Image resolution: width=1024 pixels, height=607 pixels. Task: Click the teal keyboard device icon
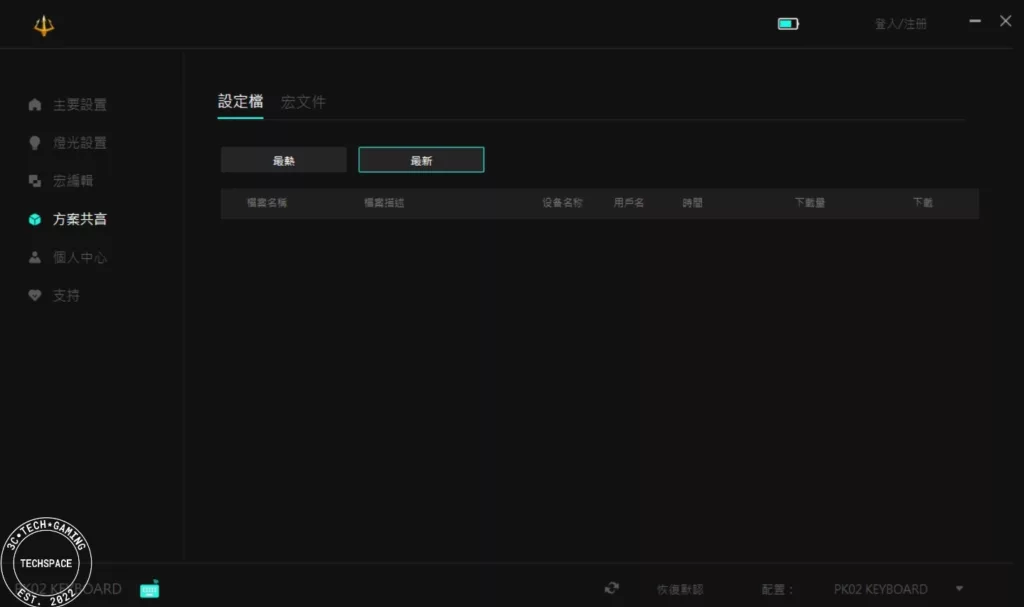point(150,589)
